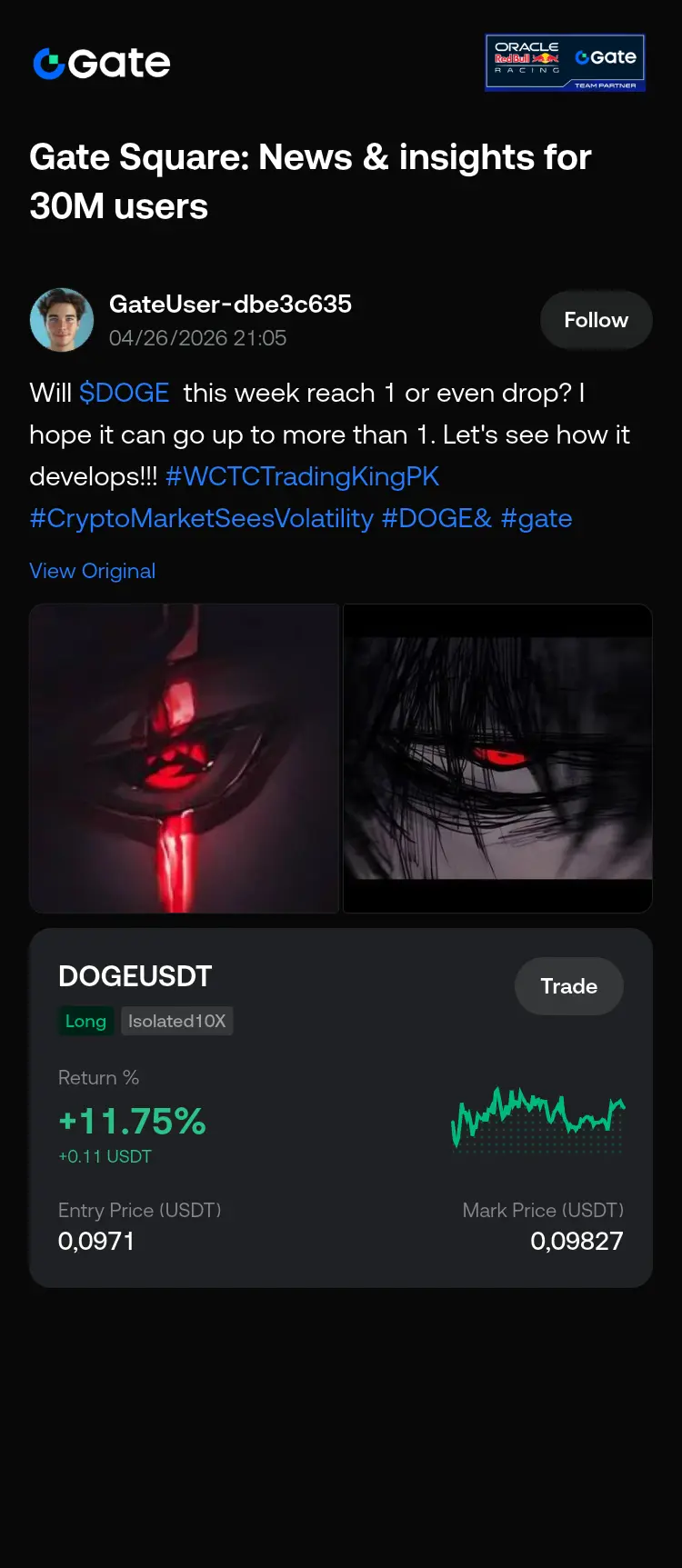
Task: Open the #gate hashtag
Action: pos(537,518)
